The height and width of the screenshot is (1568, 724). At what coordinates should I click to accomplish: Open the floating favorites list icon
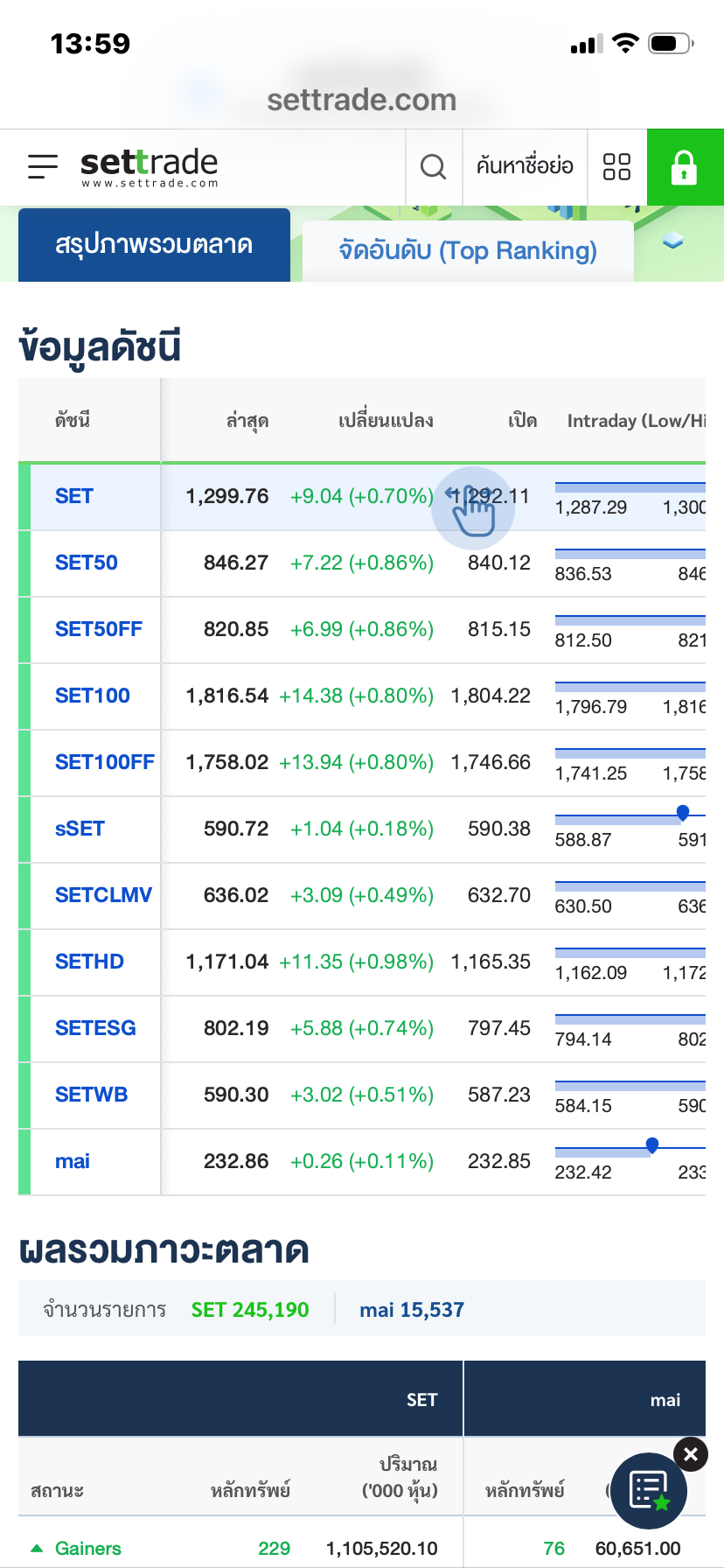tap(650, 1491)
